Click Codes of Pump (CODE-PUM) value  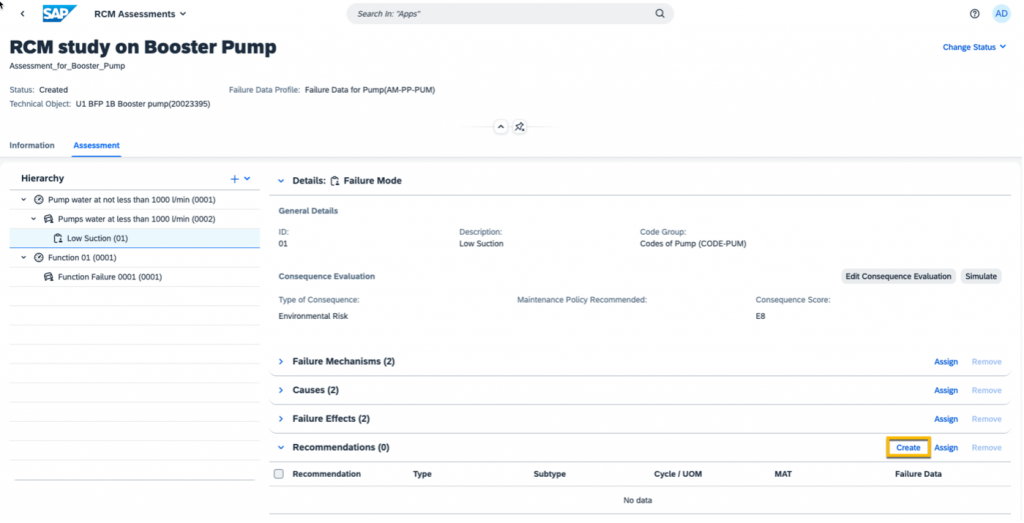tap(693, 244)
